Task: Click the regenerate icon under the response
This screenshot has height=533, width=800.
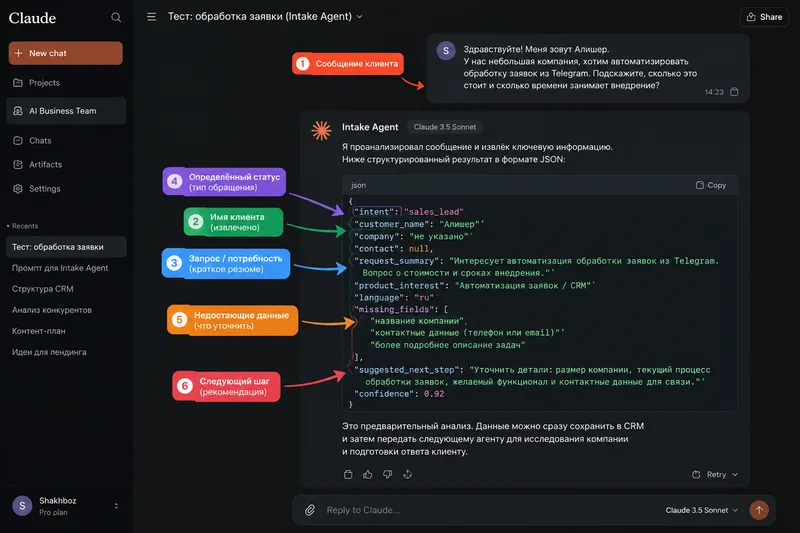Action: [x=407, y=474]
